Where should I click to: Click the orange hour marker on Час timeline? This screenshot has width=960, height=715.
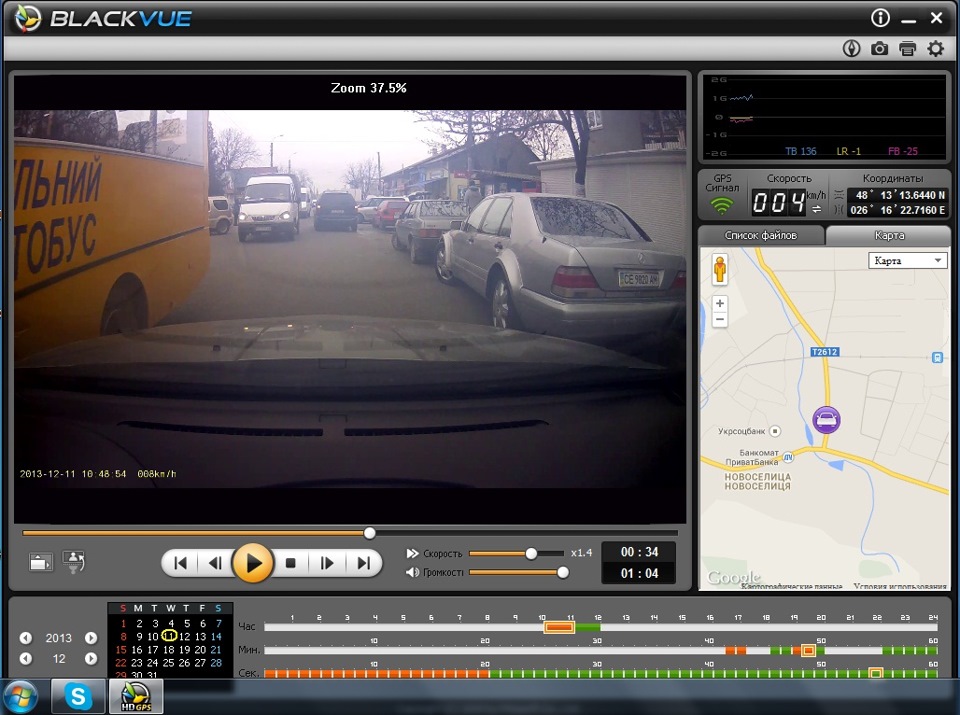click(x=560, y=627)
